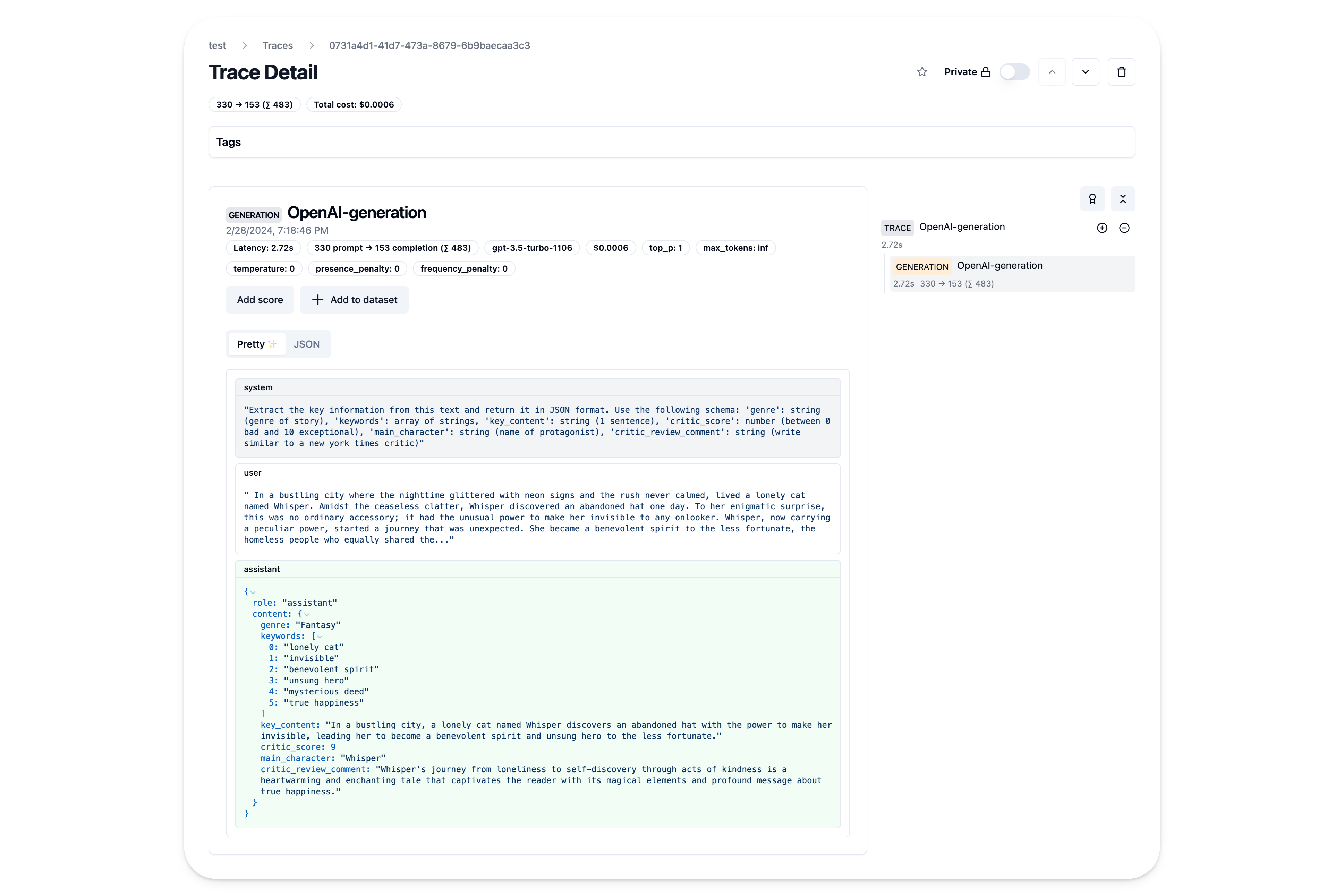Select the OpenAI-generation node in trace tree
Screen dimensions: 1344x896
(x=999, y=266)
